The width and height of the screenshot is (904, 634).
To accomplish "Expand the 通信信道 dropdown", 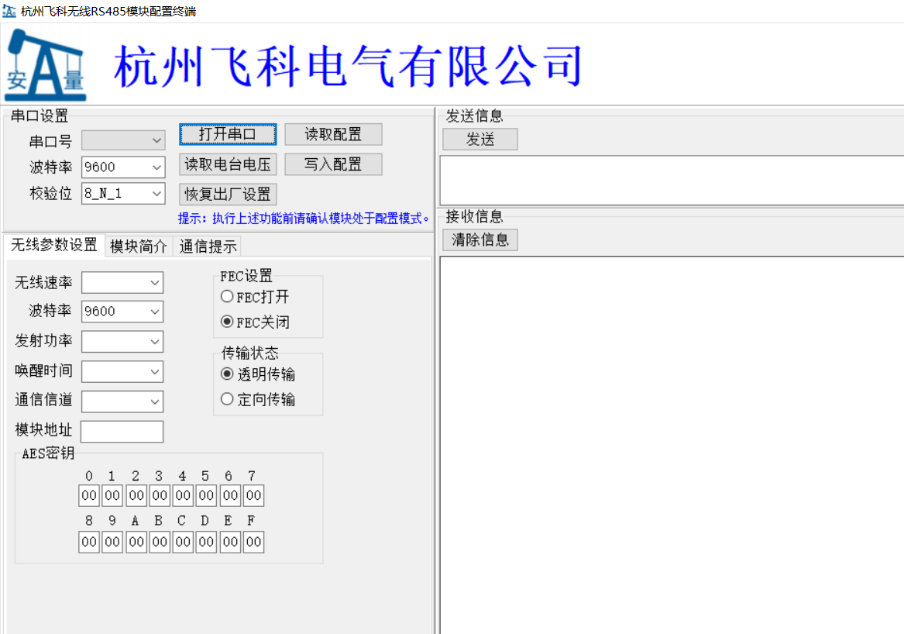I will click(x=122, y=402).
